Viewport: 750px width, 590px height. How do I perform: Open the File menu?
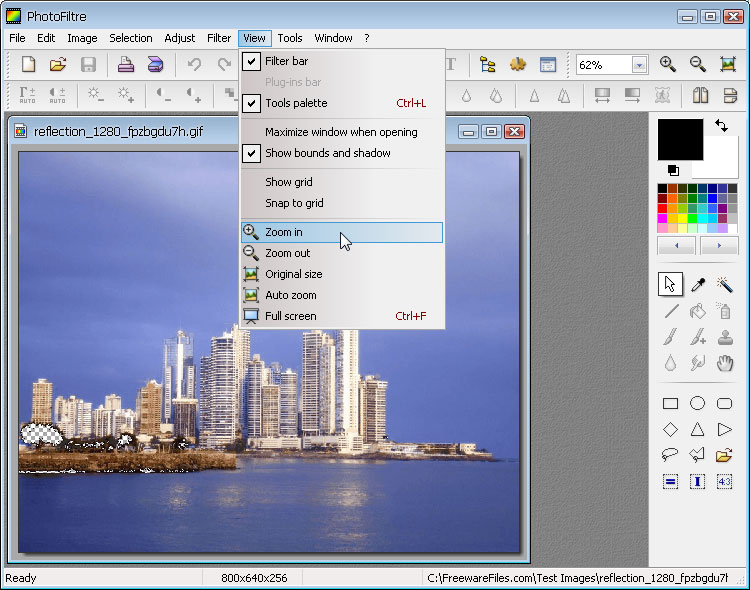pyautogui.click(x=17, y=38)
